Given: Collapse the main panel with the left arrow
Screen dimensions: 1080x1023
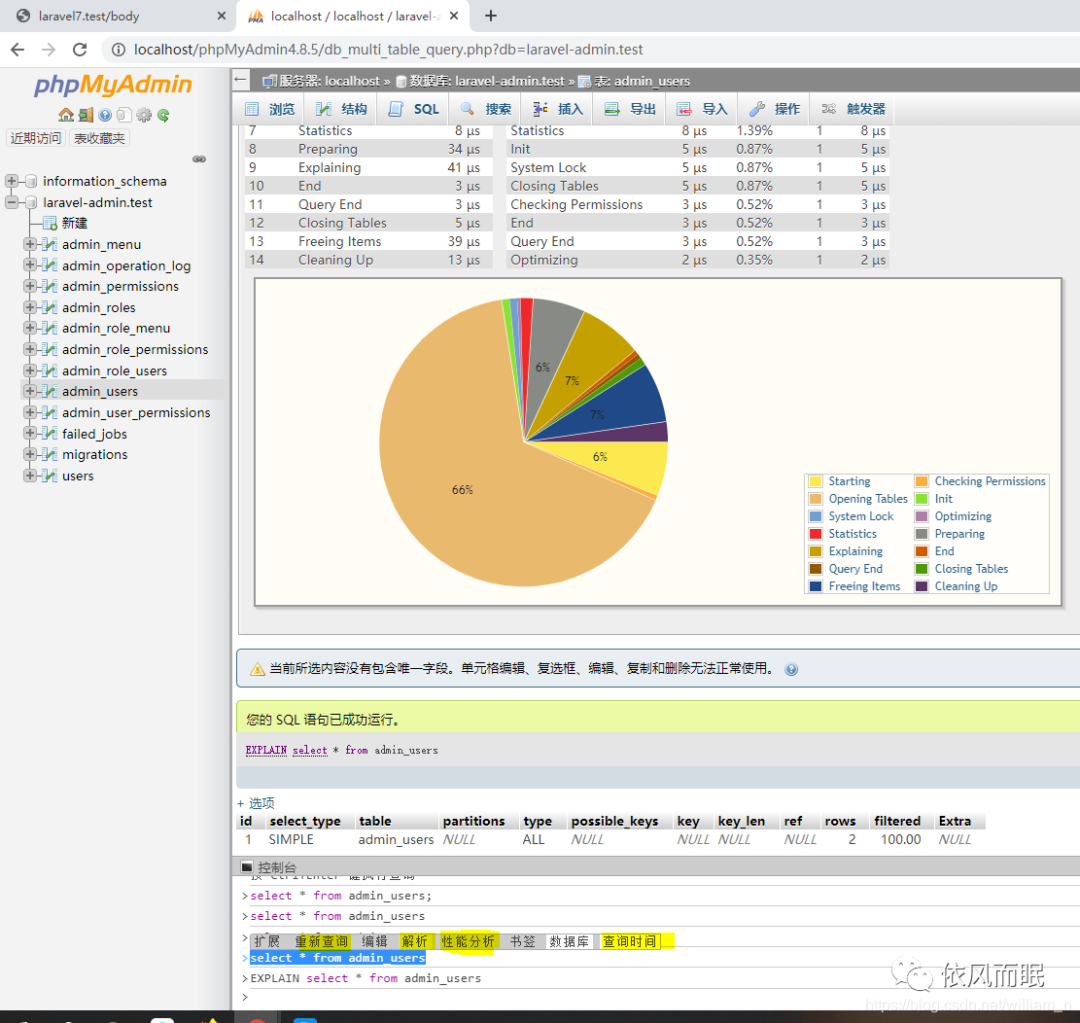Looking at the screenshot, I should 240,80.
